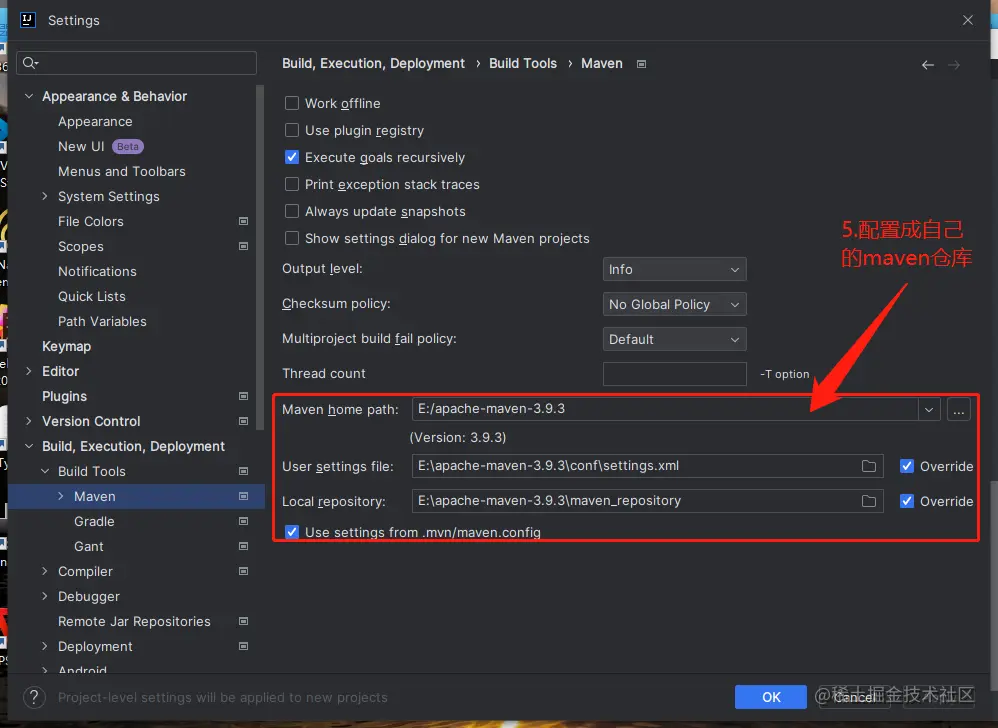The height and width of the screenshot is (728, 998).
Task: Click the OK button
Action: (771, 697)
